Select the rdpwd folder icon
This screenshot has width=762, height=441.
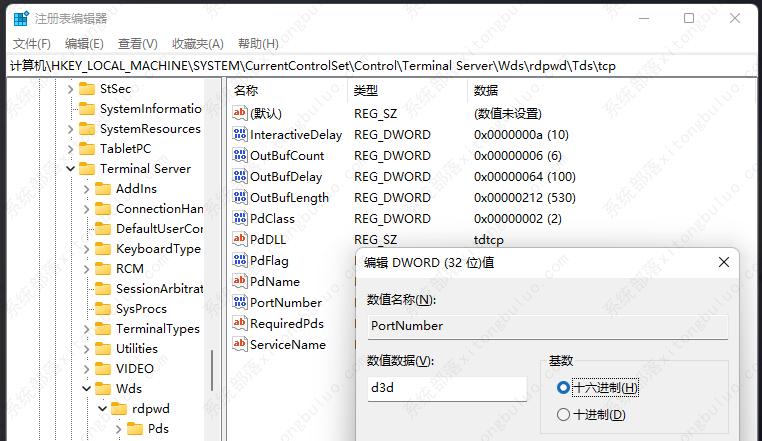tap(118, 408)
